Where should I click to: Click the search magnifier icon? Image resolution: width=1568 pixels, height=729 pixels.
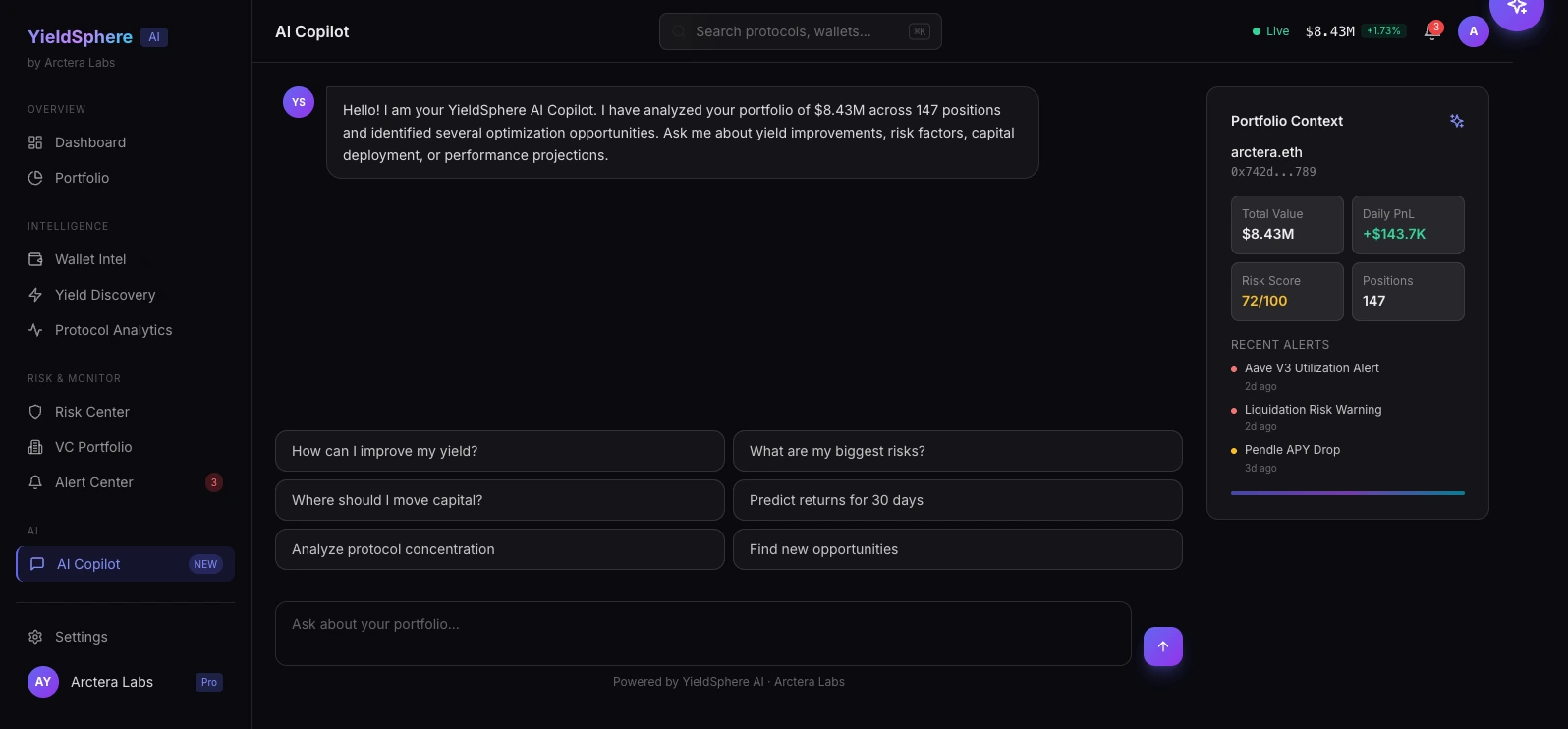pyautogui.click(x=678, y=31)
